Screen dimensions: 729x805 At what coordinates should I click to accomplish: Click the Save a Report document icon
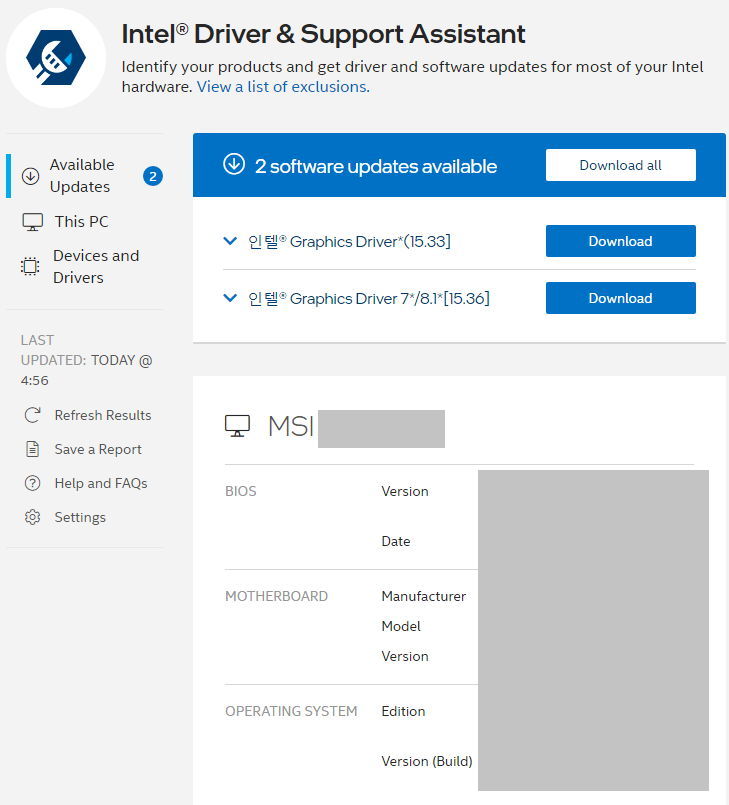click(x=32, y=449)
